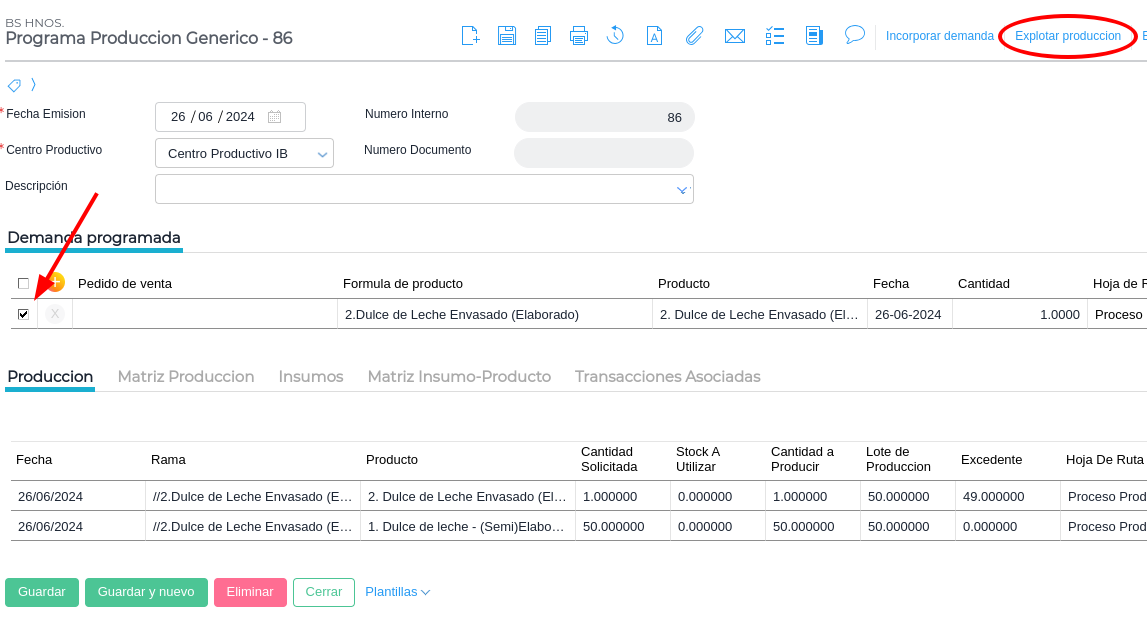Viewport: 1147px width, 619px height.
Task: Open the Plantillas dropdown
Action: coord(397,592)
